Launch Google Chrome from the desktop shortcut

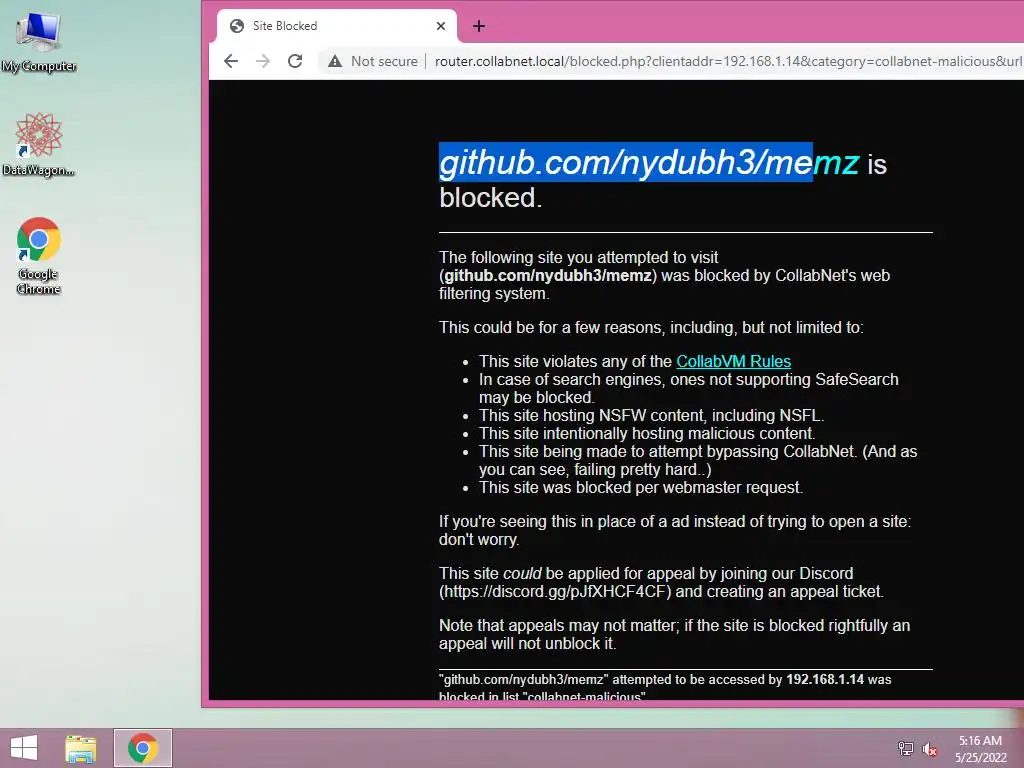coord(39,255)
